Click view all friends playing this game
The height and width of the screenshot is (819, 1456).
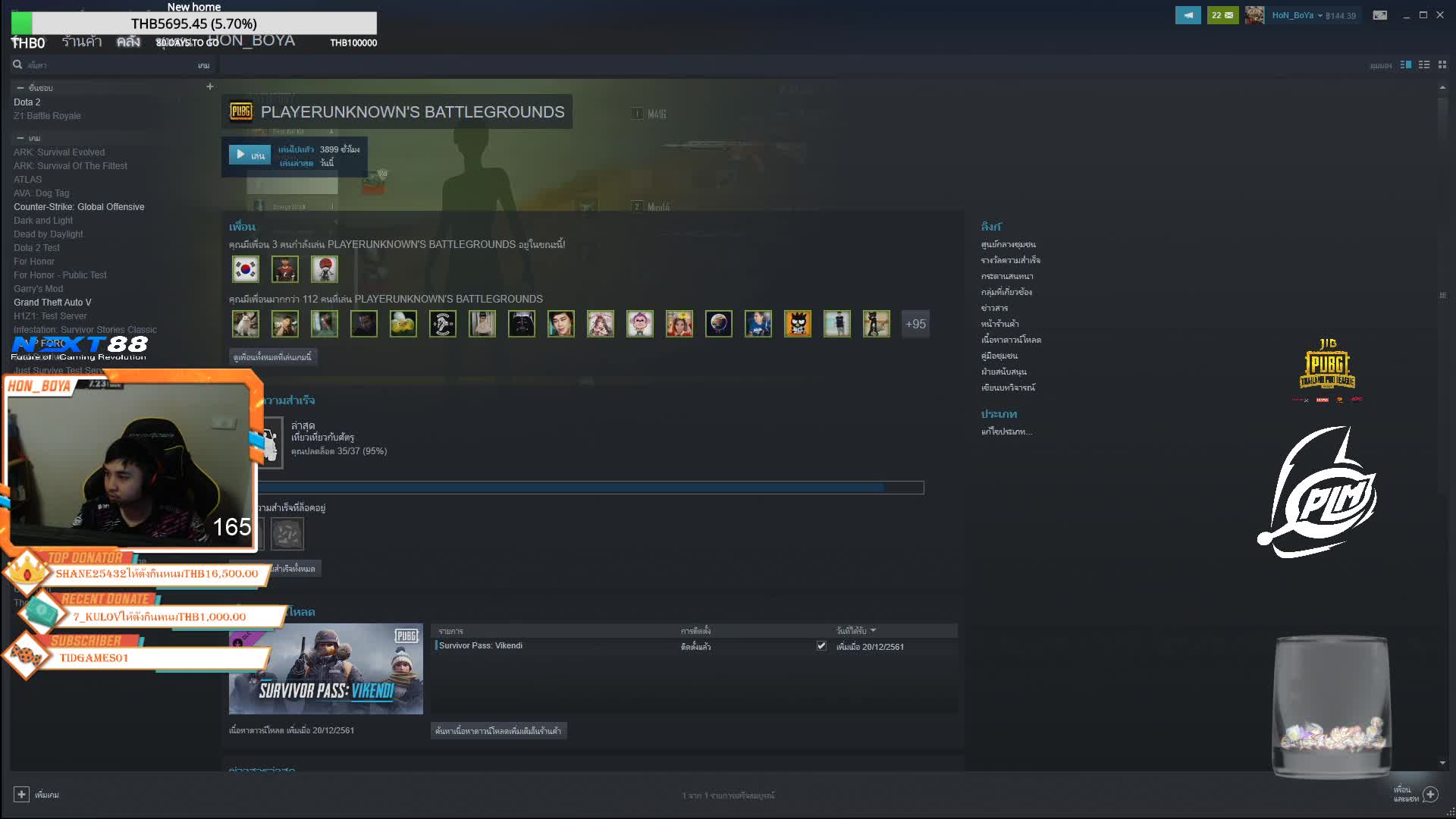point(272,357)
